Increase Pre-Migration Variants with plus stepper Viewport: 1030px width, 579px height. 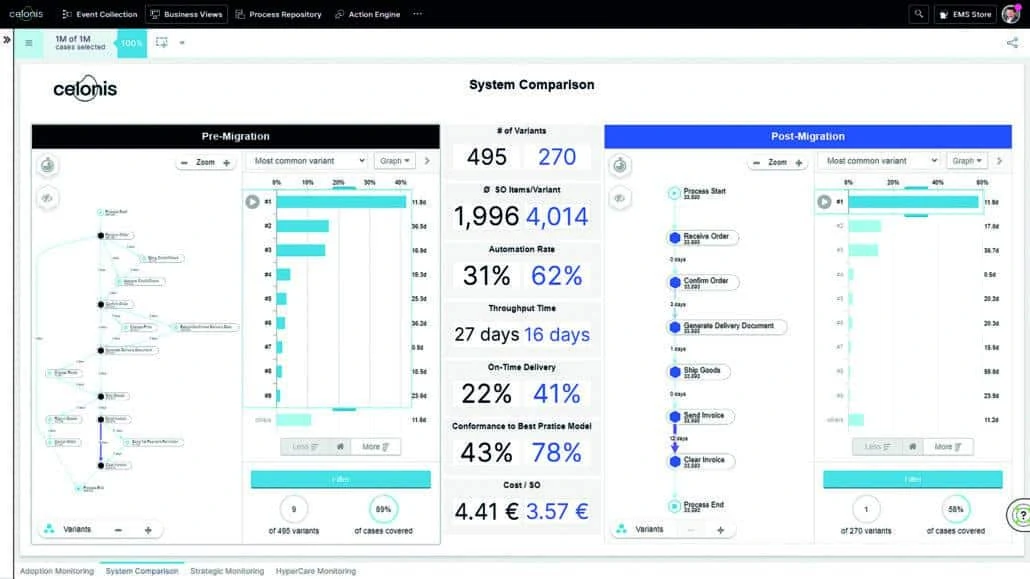click(x=148, y=530)
